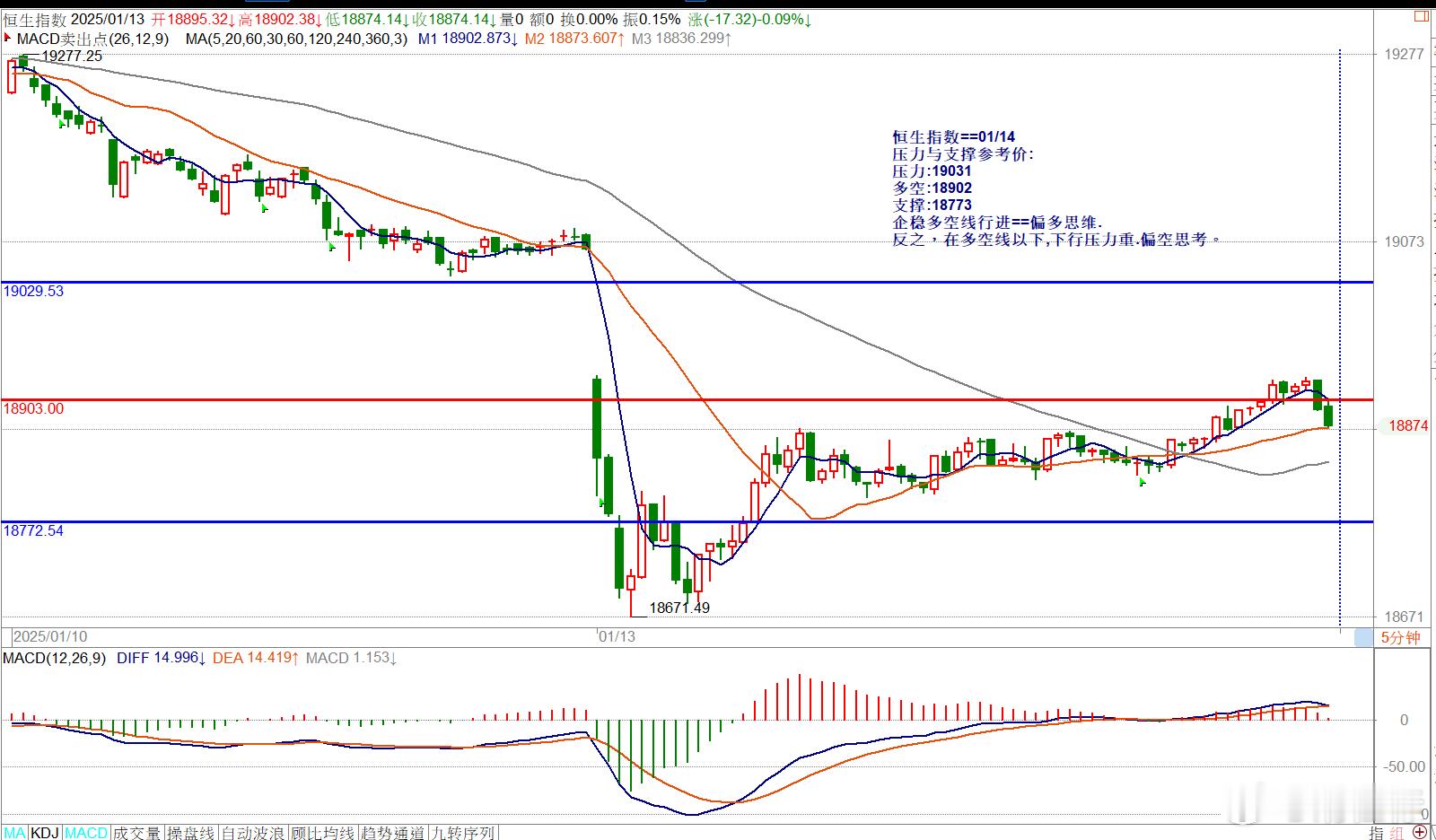Click the 18874 current price tag on axis

(x=1408, y=425)
